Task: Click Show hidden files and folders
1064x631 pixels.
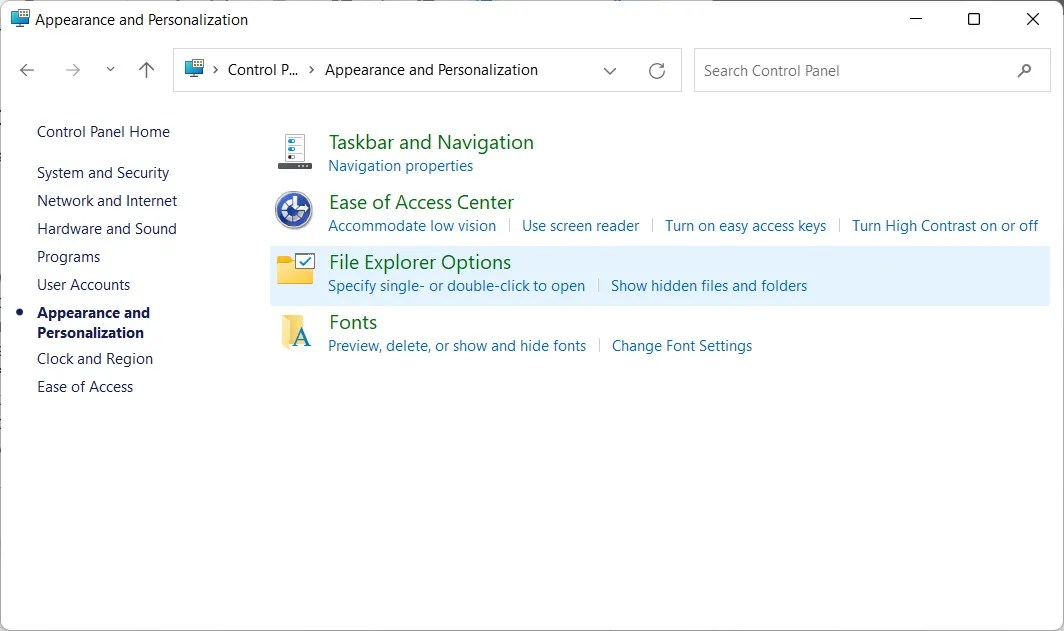Action: coord(708,286)
